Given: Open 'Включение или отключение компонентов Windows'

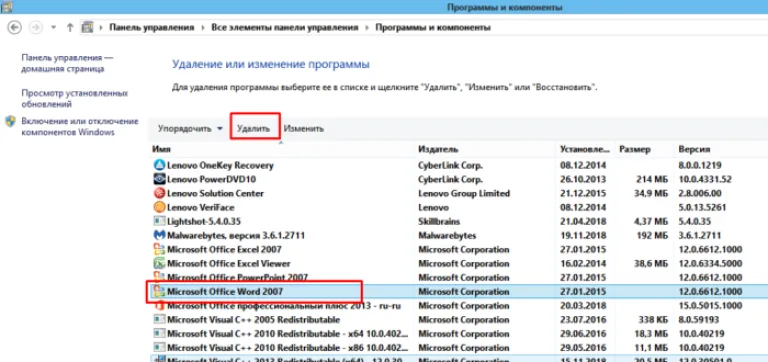Looking at the screenshot, I should tap(80, 126).
